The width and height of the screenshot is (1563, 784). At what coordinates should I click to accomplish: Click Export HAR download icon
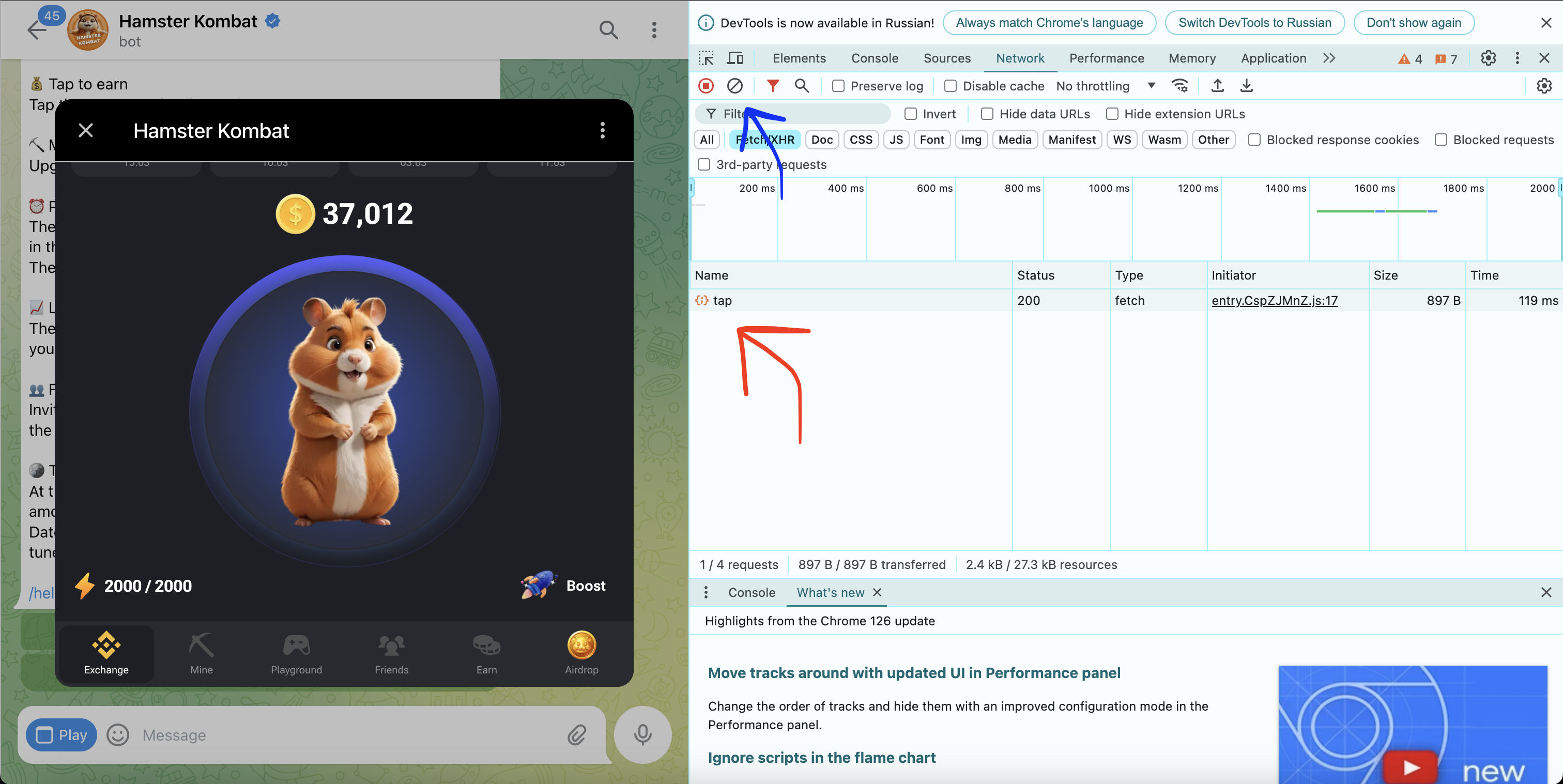(1246, 86)
